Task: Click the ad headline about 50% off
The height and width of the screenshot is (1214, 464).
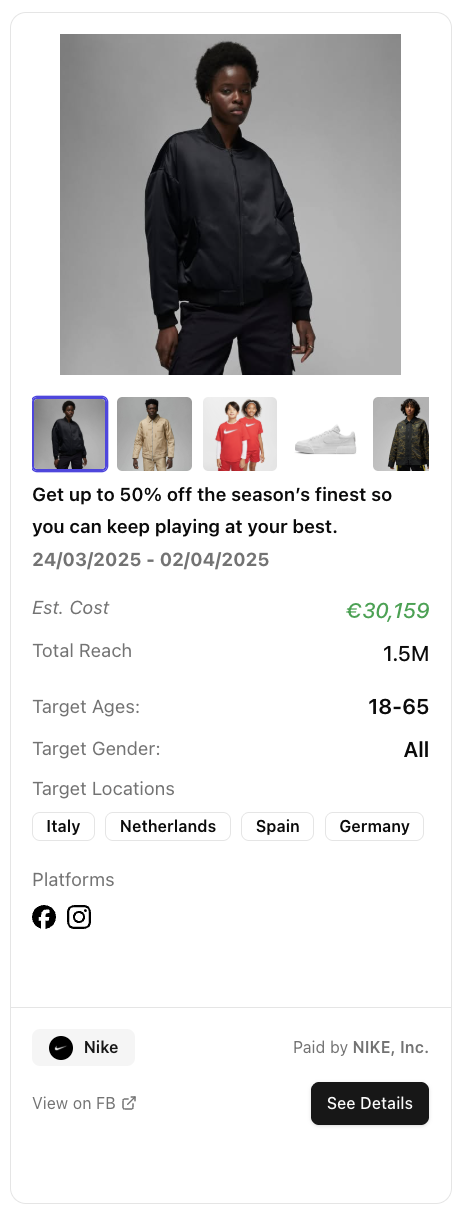Action: coord(212,511)
